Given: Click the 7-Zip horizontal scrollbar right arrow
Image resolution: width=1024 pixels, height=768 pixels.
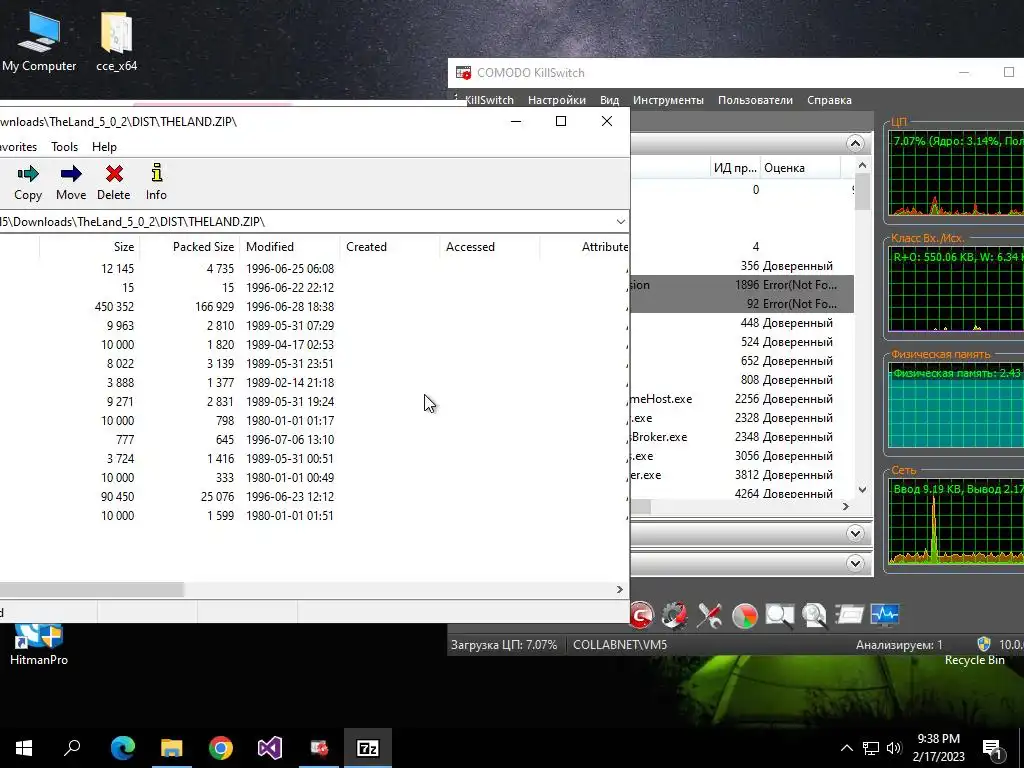Looking at the screenshot, I should pyautogui.click(x=620, y=590).
